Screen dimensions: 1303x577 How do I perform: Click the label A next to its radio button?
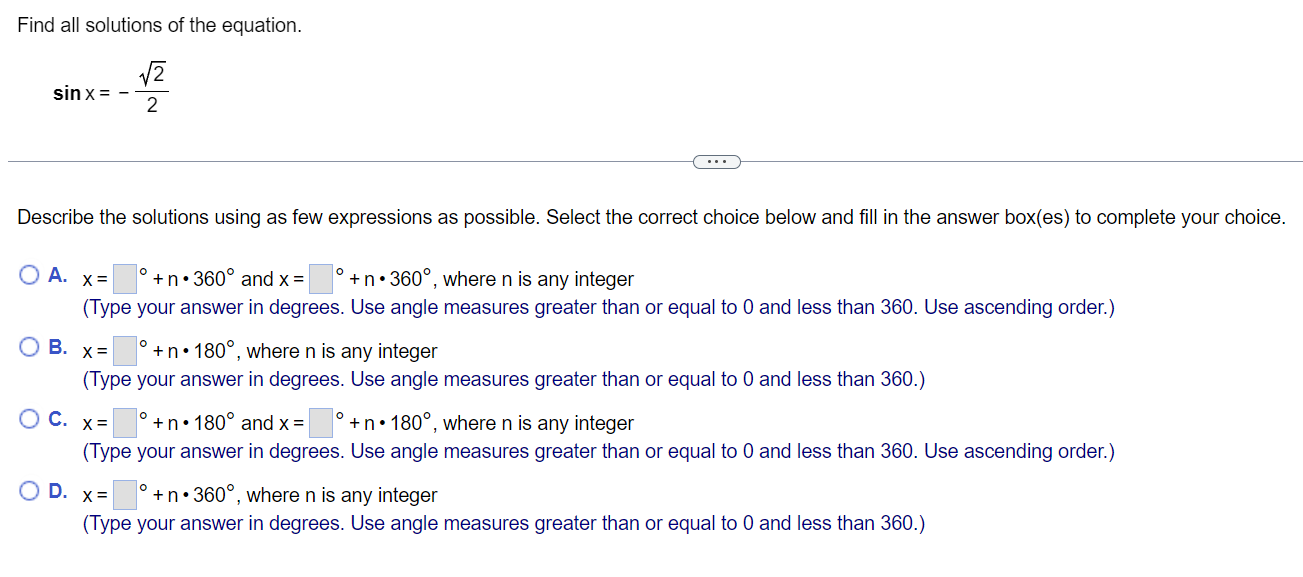tap(55, 273)
